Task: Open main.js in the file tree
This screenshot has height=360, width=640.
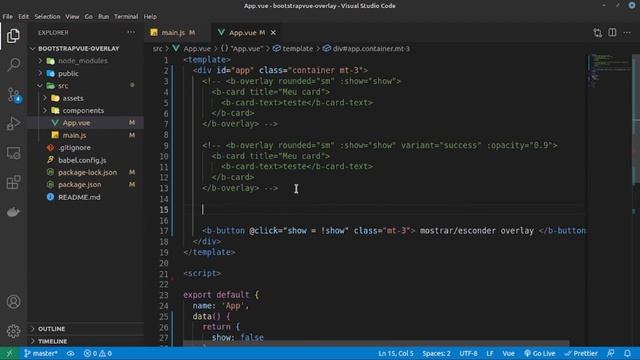Action: pyautogui.click(x=86, y=135)
